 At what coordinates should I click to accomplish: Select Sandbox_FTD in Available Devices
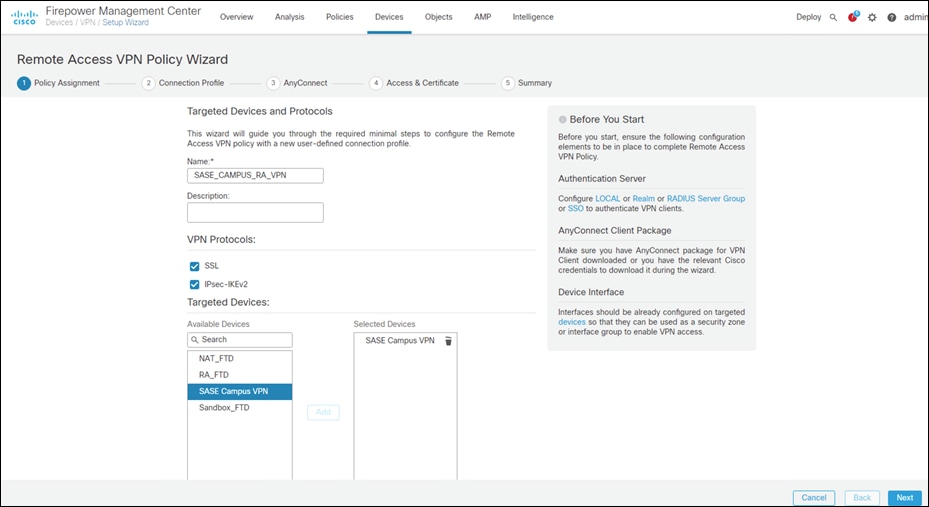[x=240, y=408]
